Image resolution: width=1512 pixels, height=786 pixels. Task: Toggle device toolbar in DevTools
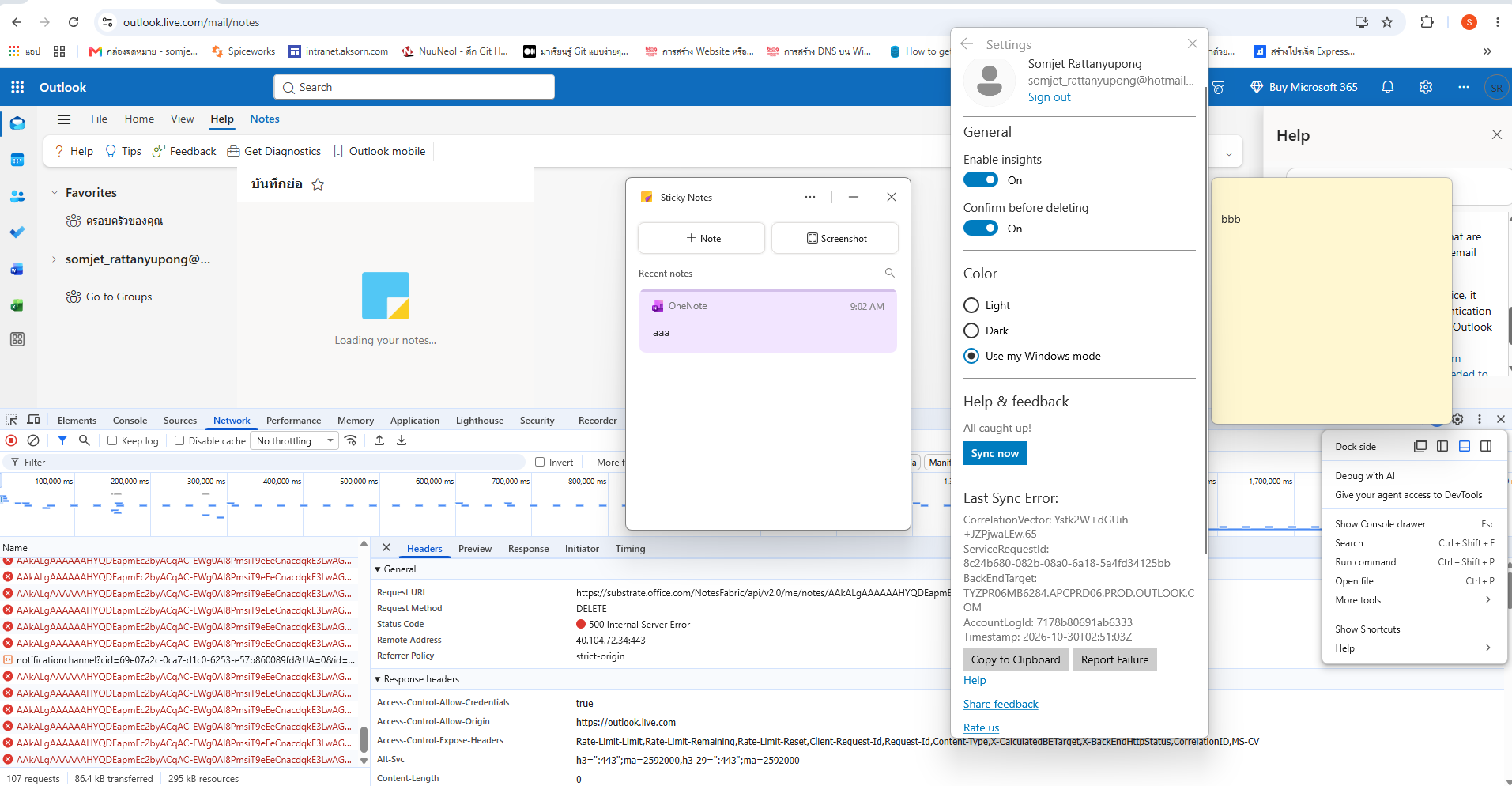pyautogui.click(x=33, y=420)
